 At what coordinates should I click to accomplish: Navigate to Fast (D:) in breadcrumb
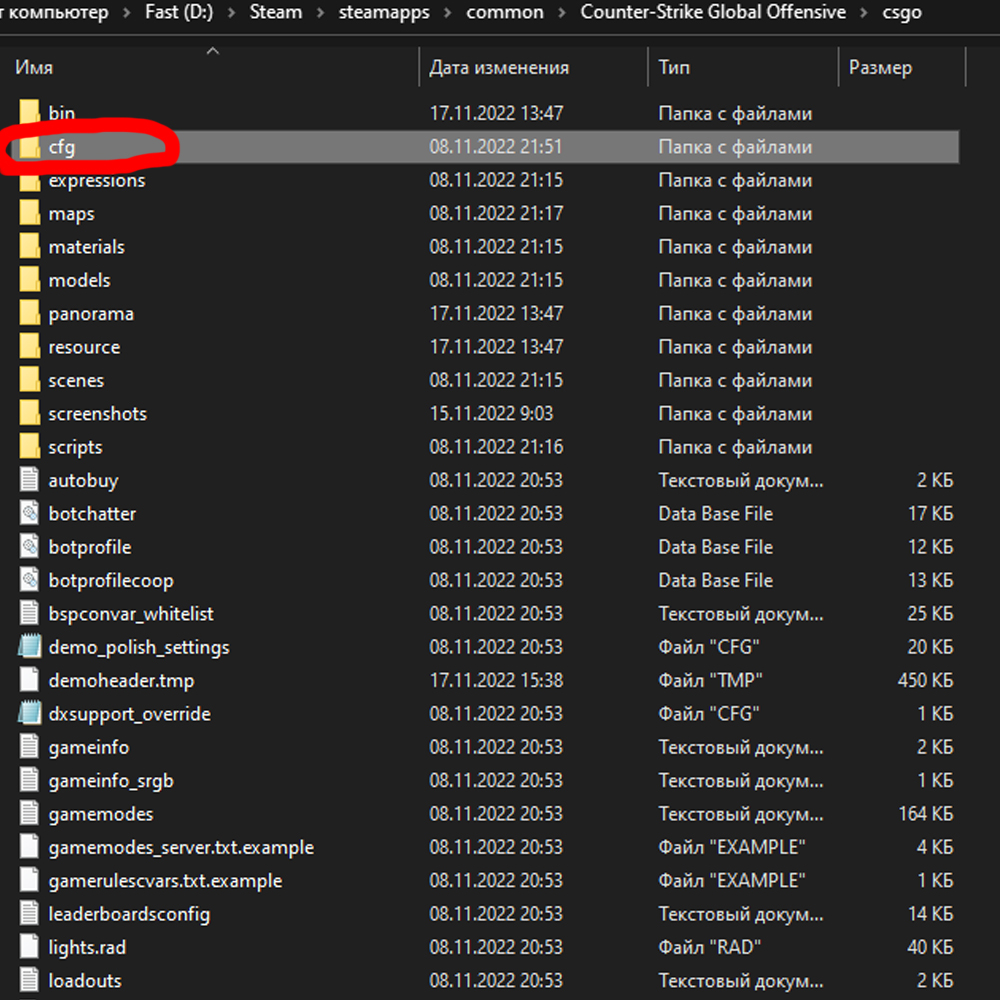pyautogui.click(x=179, y=12)
